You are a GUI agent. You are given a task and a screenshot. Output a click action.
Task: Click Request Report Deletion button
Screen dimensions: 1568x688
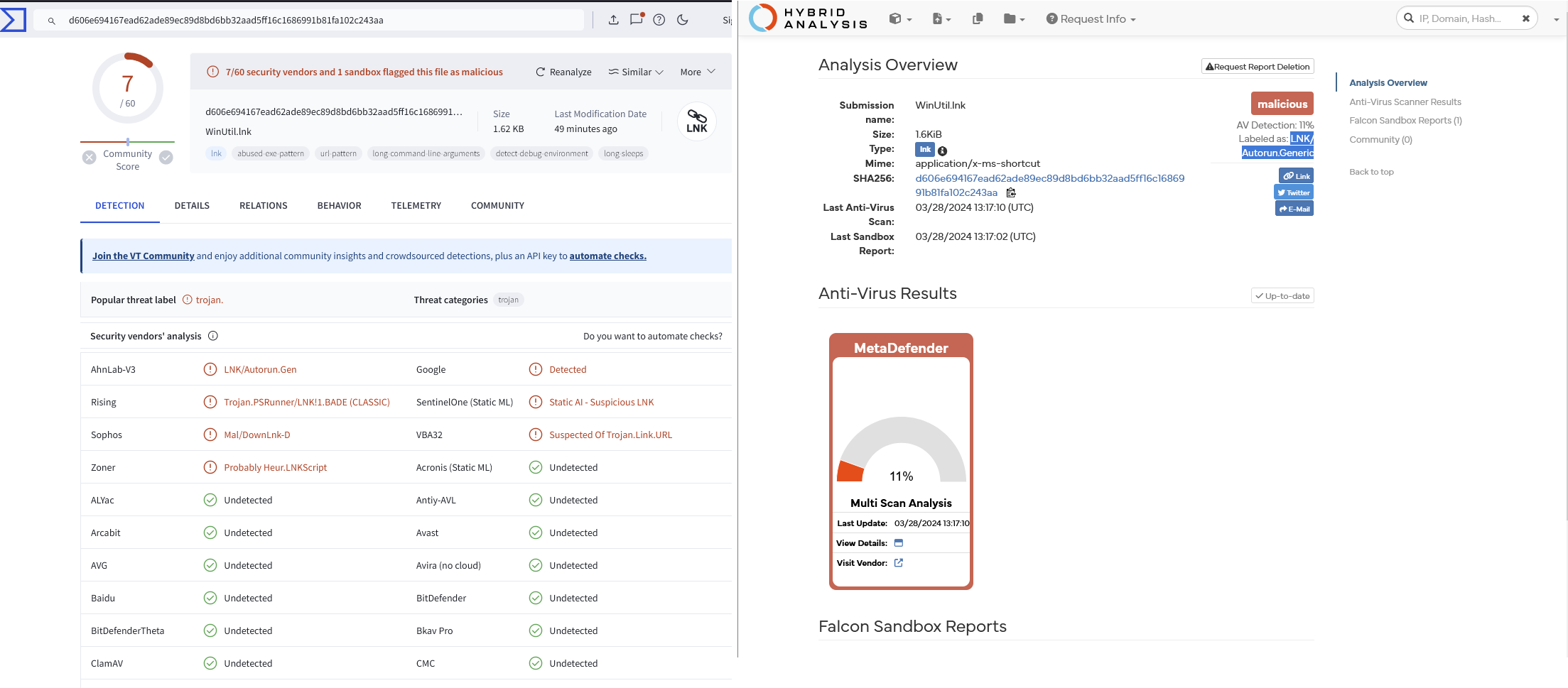1258,66
